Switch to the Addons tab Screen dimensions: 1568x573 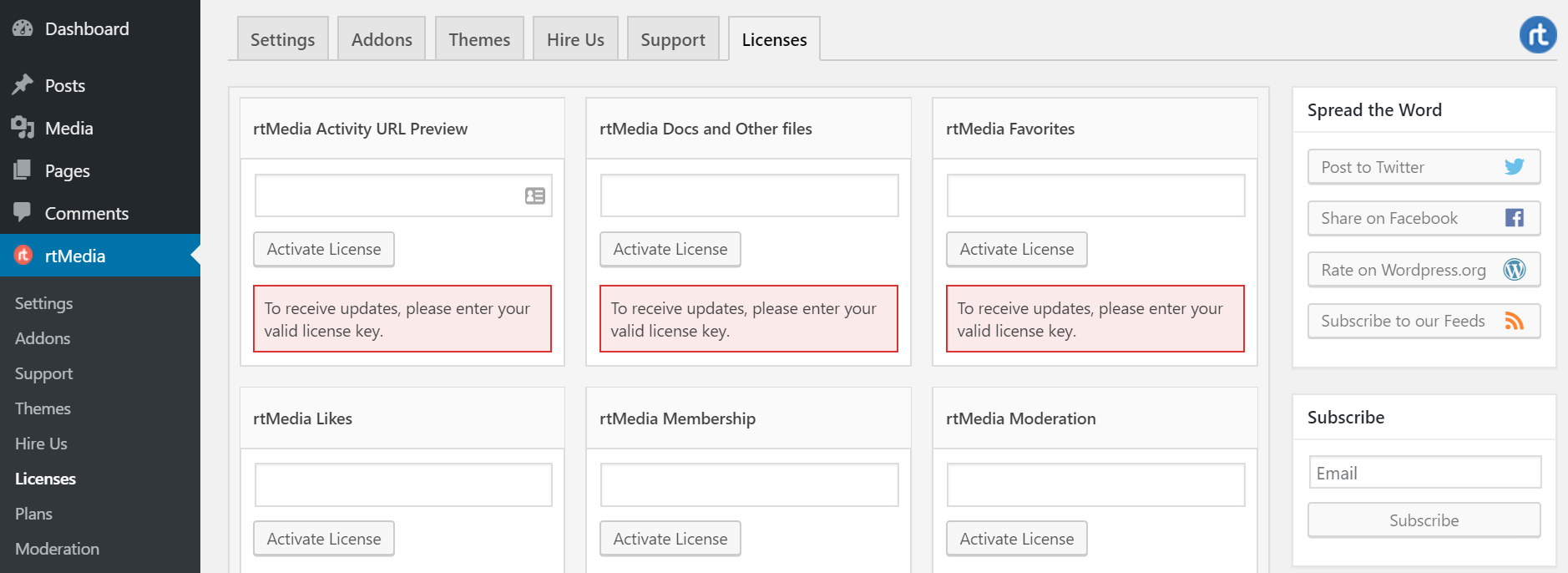click(382, 39)
